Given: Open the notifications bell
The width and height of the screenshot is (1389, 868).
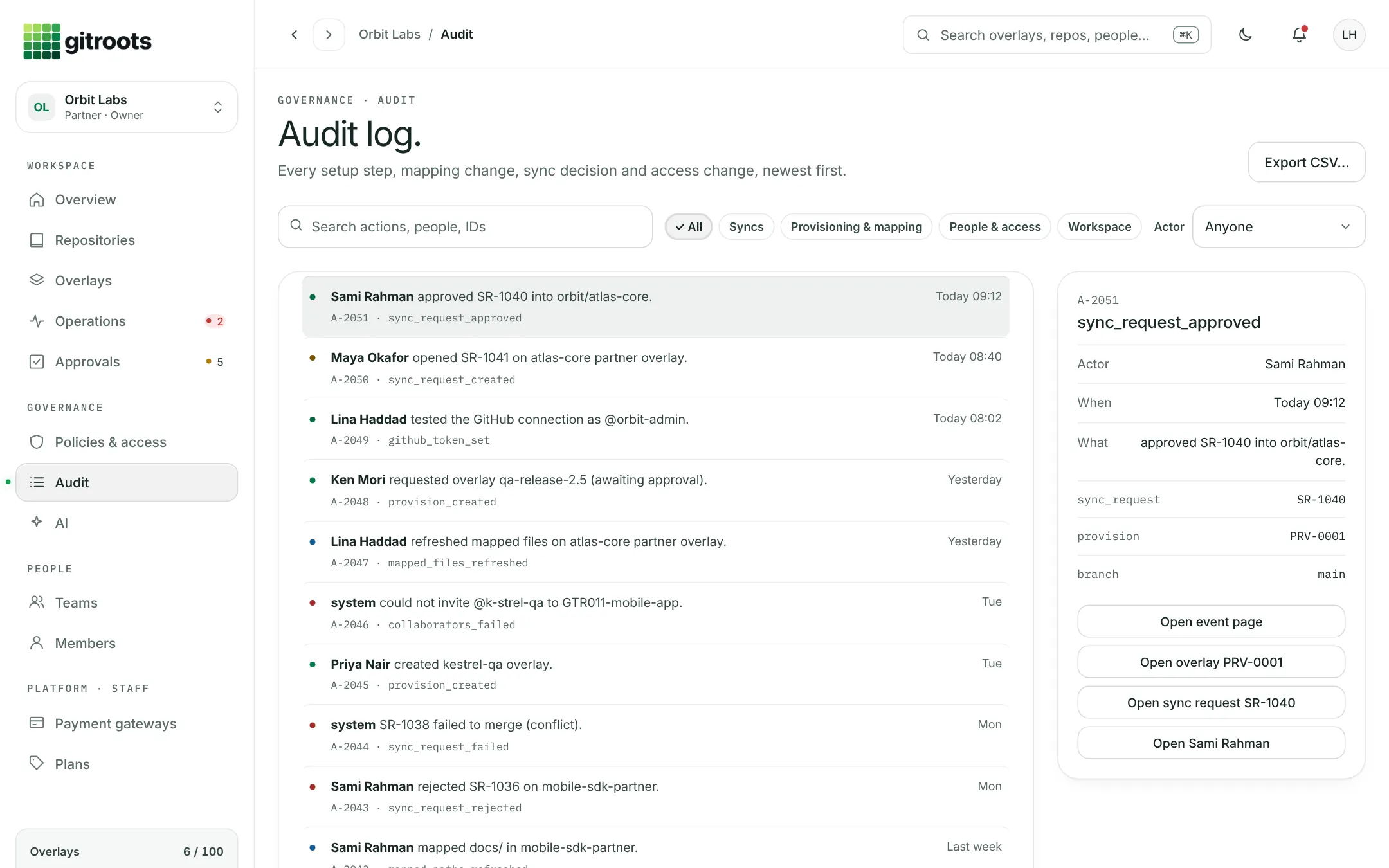Looking at the screenshot, I should click(1299, 35).
